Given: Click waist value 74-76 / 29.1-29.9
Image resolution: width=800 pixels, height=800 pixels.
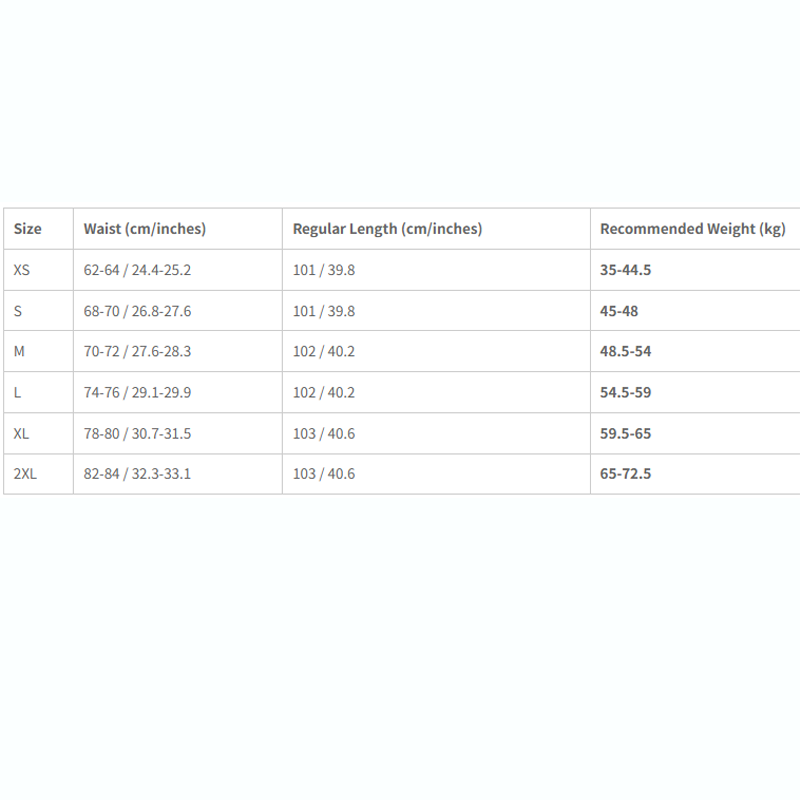Looking at the screenshot, I should tap(137, 392).
